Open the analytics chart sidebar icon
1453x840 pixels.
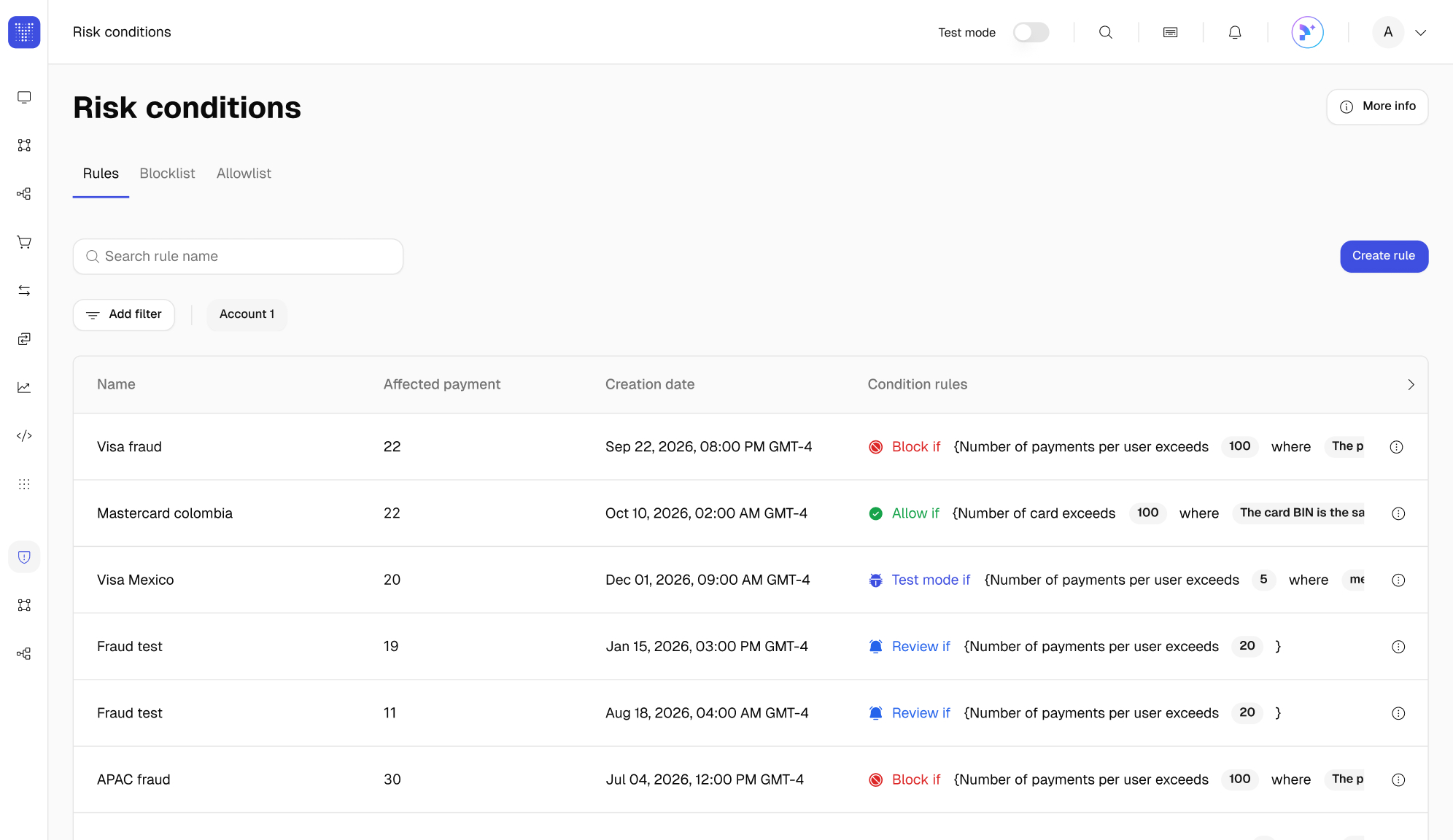click(24, 387)
